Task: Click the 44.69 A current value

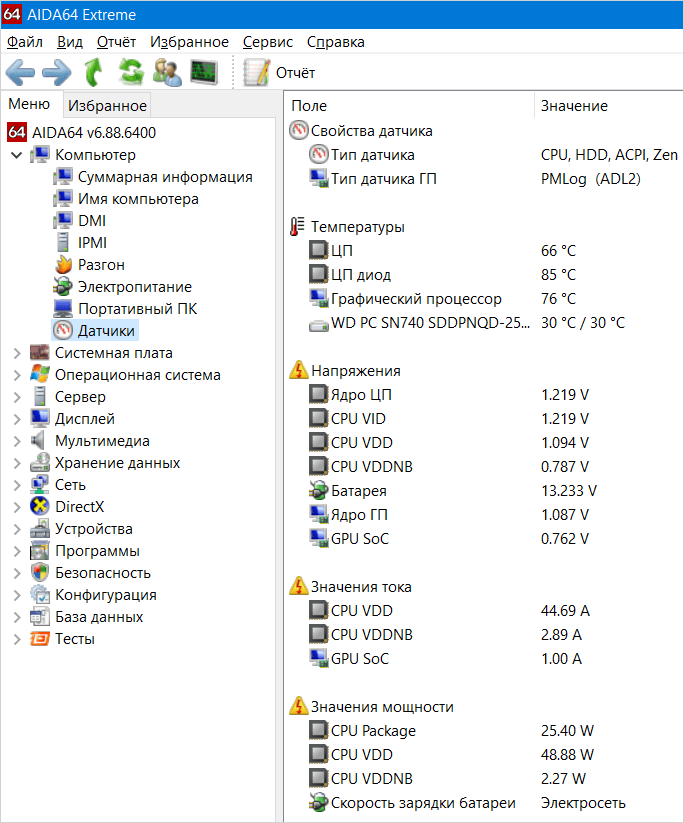Action: click(565, 610)
